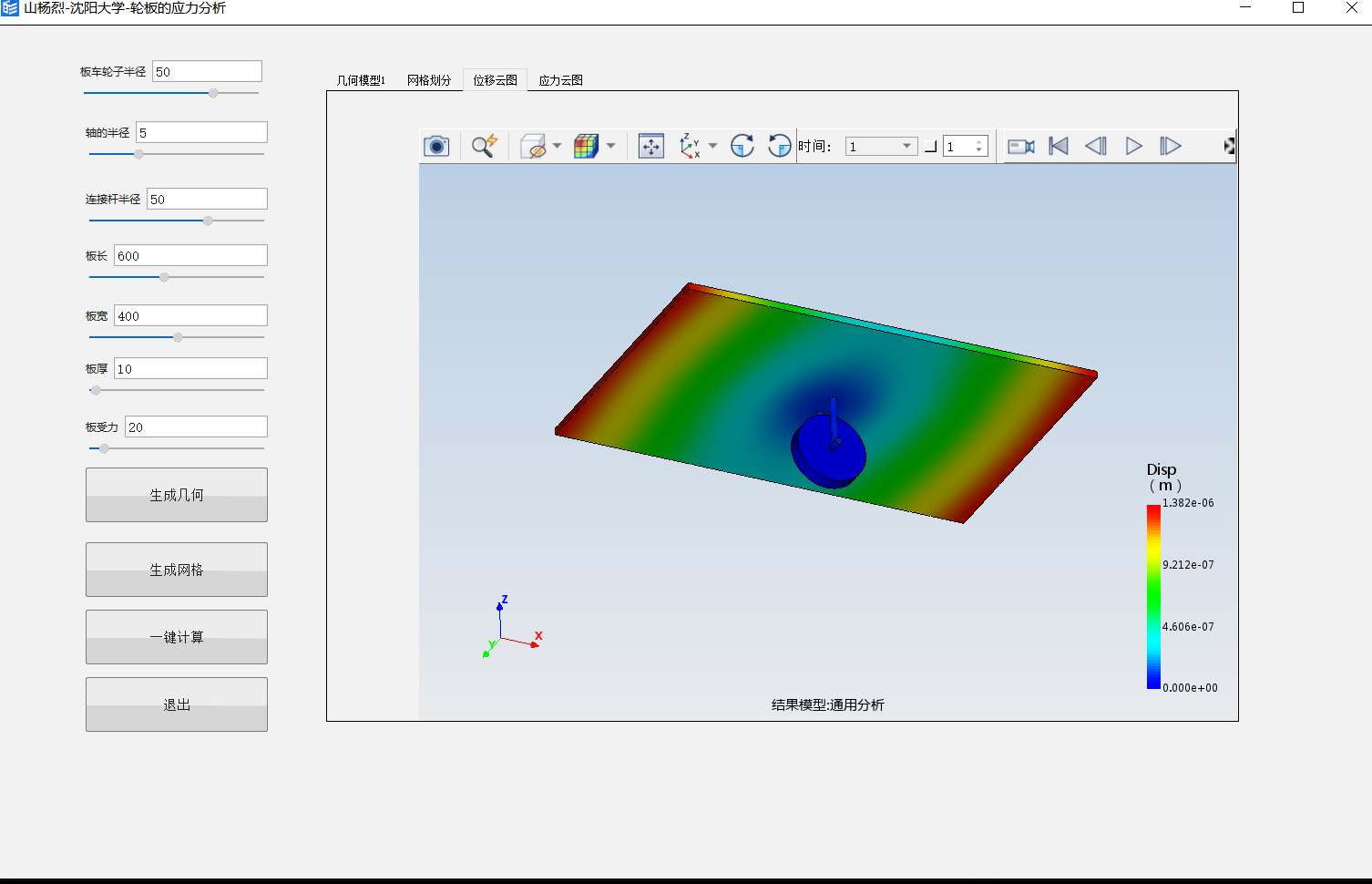This screenshot has width=1372, height=884.
Task: Click the 连接杆半径 slider handle
Action: point(209,221)
